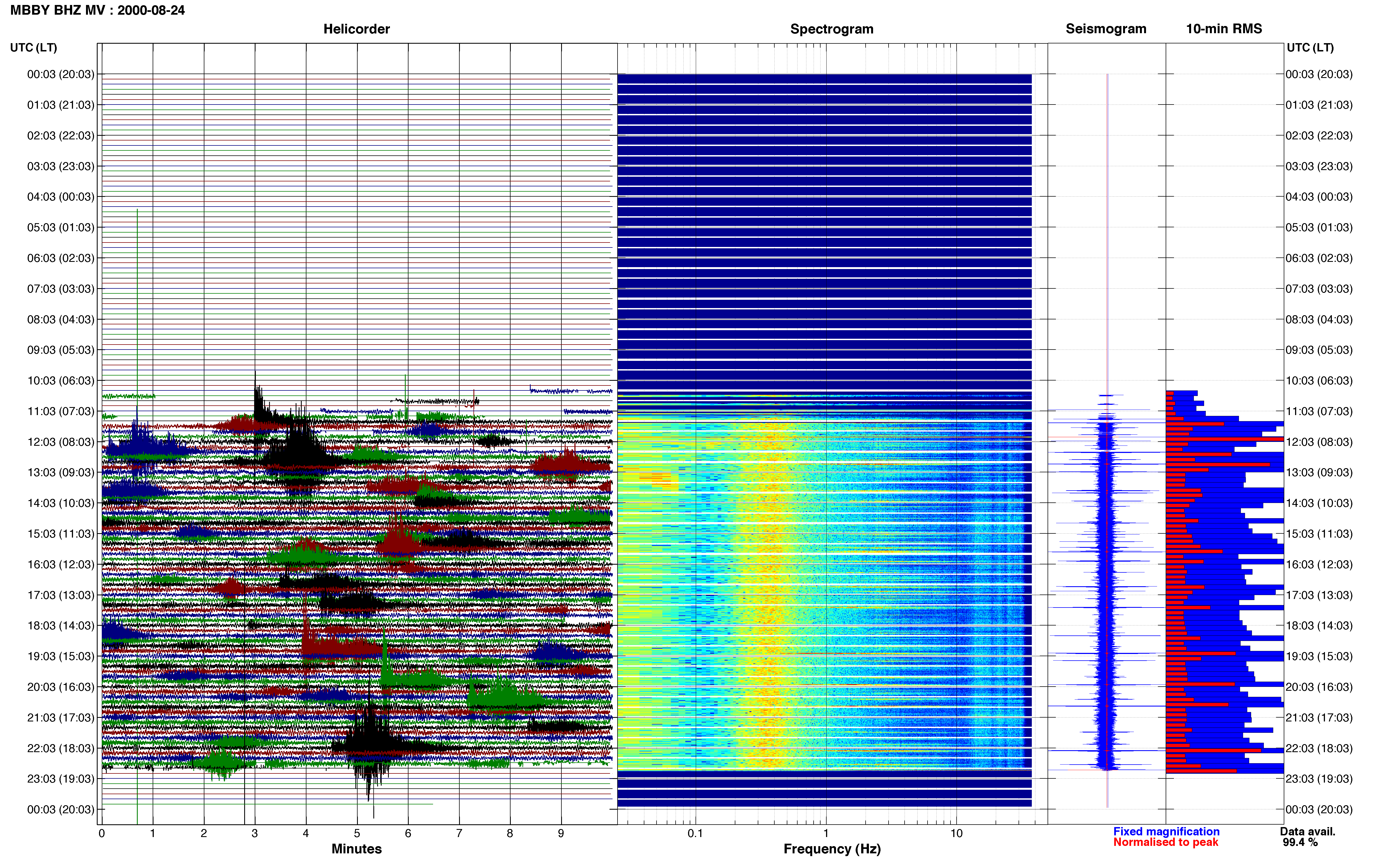Click 07:03 (03:03) label beside the Helicorder
1388x868 pixels.
(x=61, y=289)
